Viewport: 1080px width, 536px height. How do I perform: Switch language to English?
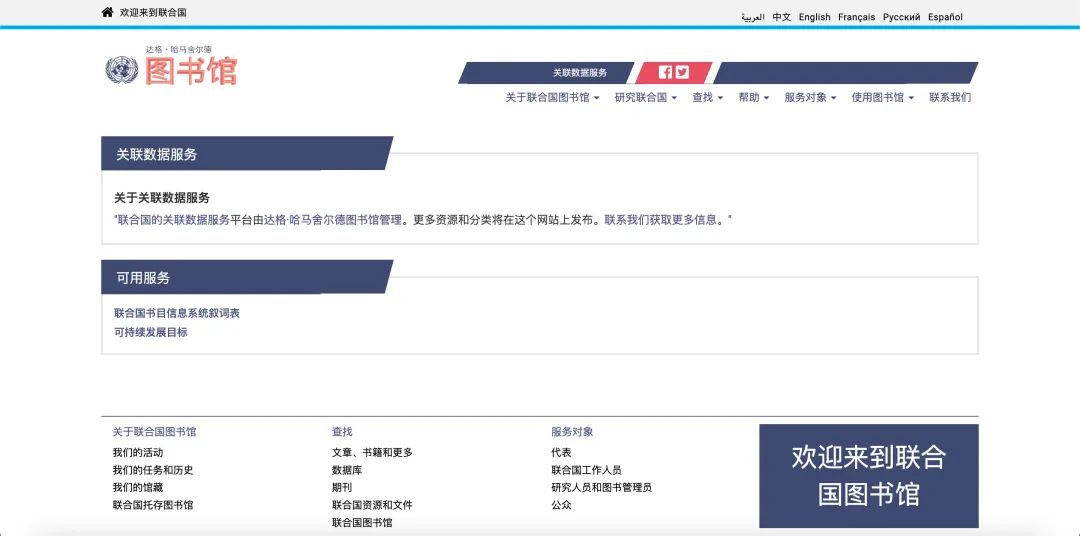coord(815,17)
